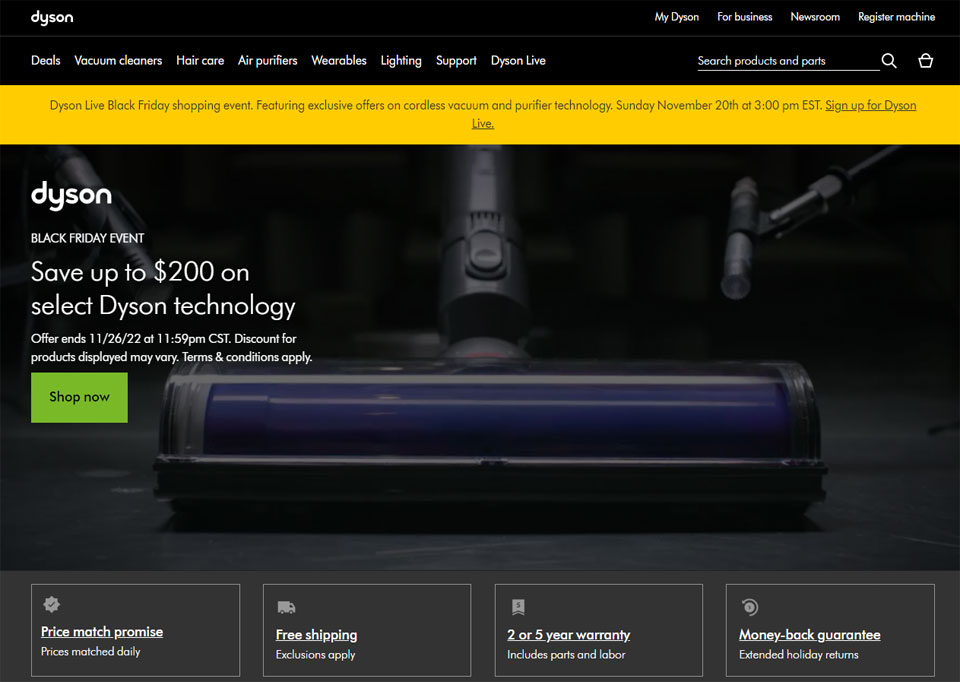Click the green Shop now button

tap(80, 397)
